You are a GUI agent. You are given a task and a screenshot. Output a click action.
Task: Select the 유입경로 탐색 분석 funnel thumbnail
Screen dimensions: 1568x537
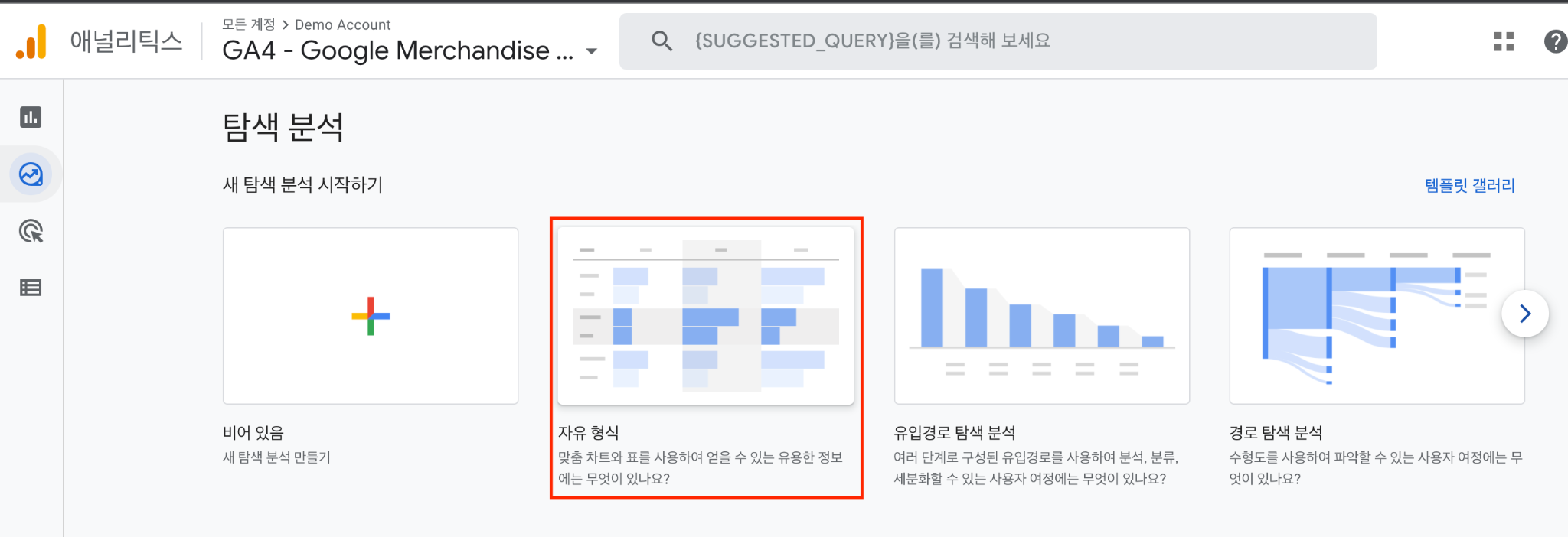(1041, 315)
